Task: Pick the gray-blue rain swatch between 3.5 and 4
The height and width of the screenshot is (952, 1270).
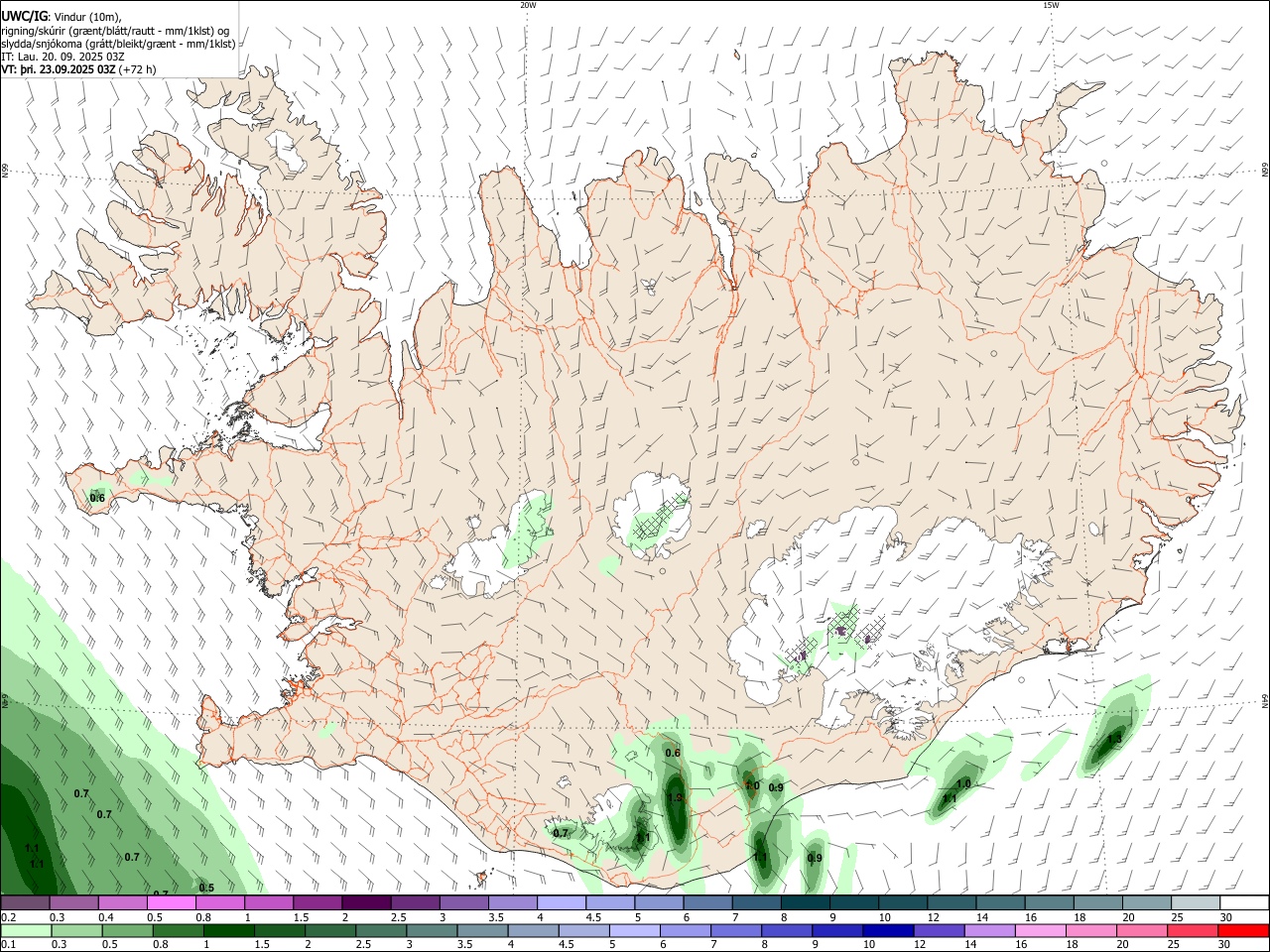Action: (481, 930)
